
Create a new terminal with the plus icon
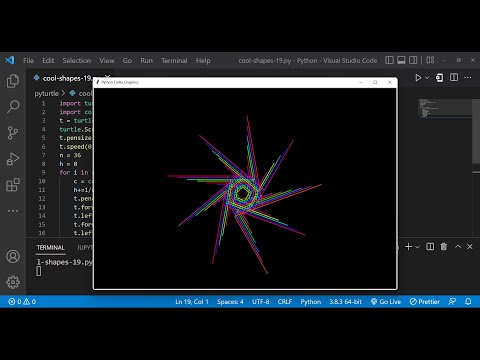[x=408, y=247]
